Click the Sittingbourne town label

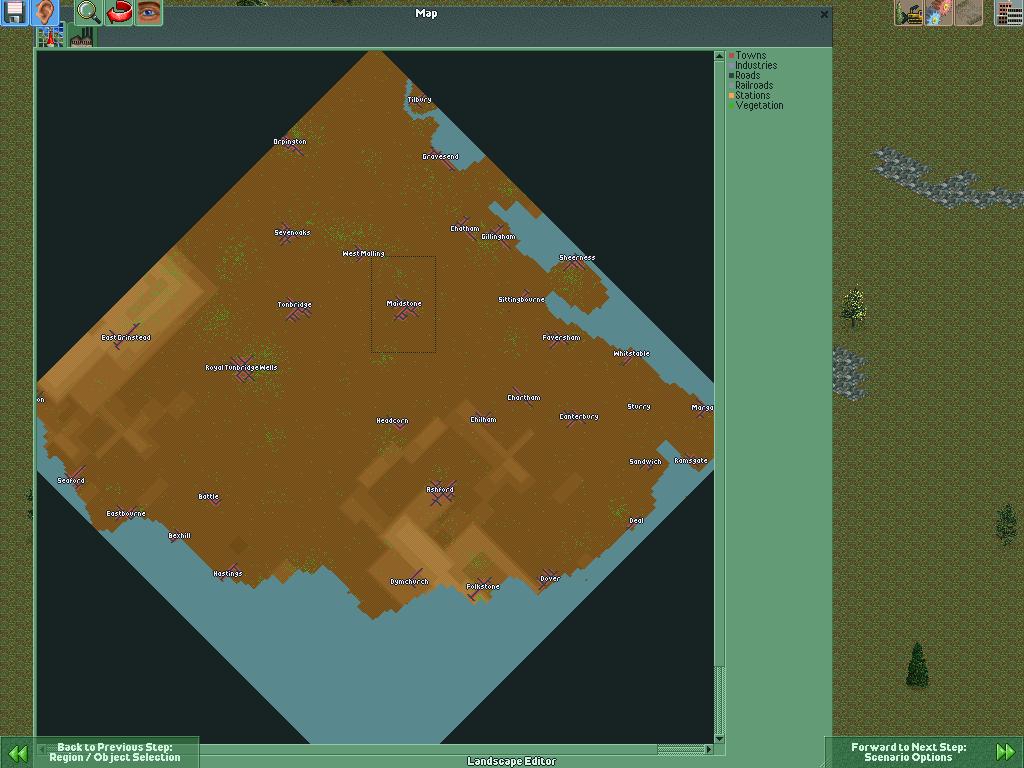(x=522, y=299)
